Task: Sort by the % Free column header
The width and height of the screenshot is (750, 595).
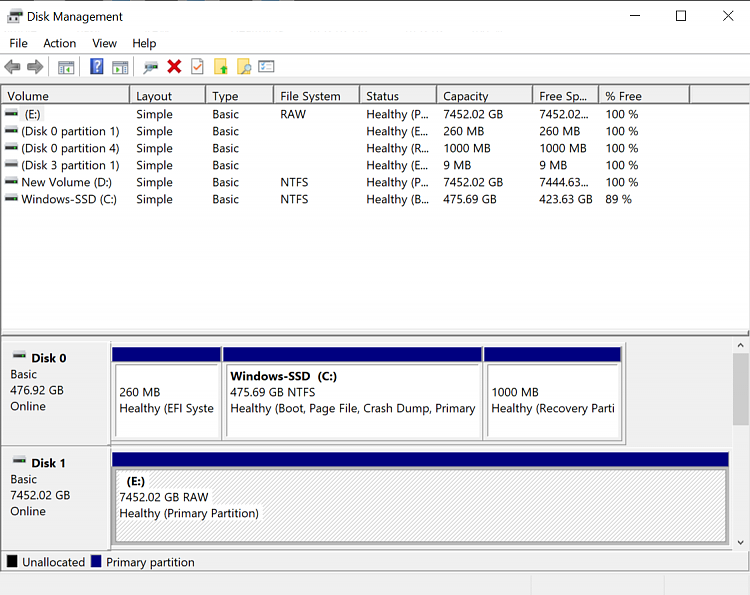Action: [x=644, y=96]
